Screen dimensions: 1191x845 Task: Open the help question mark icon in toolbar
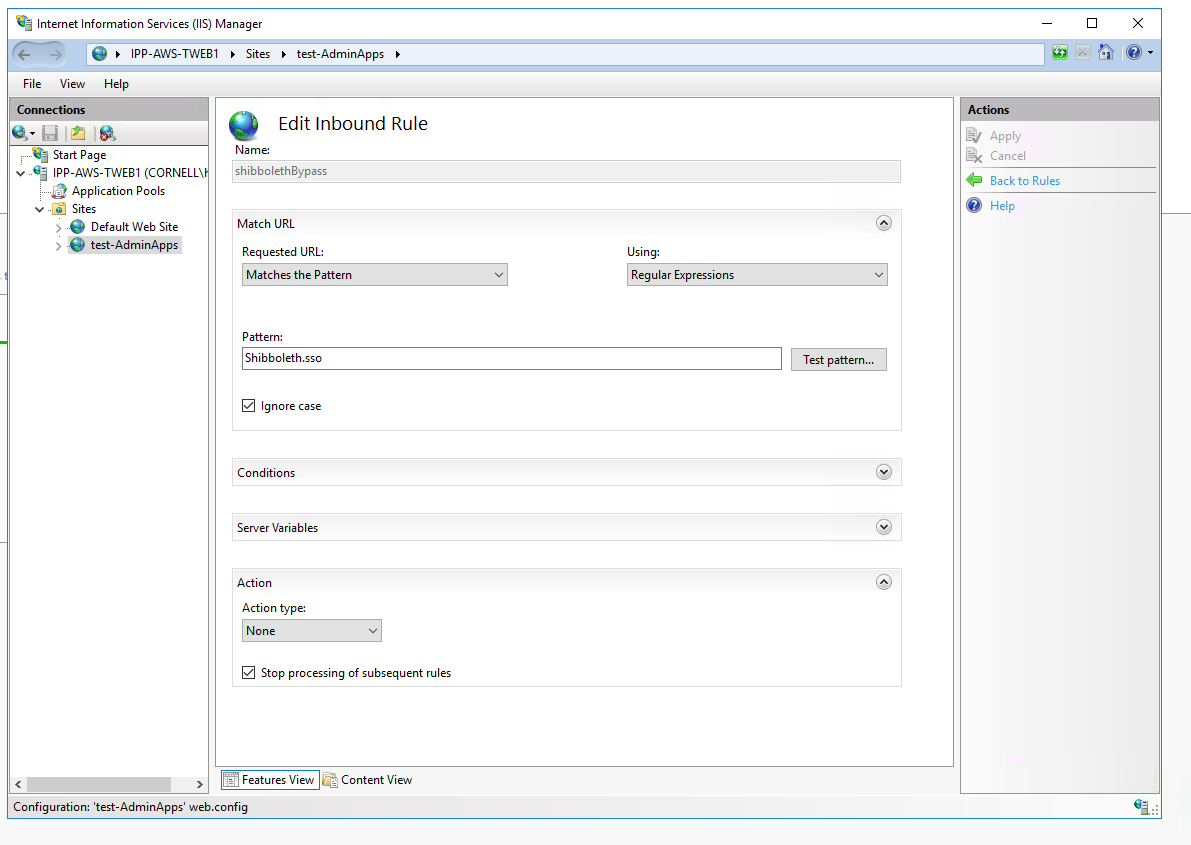(x=1133, y=52)
